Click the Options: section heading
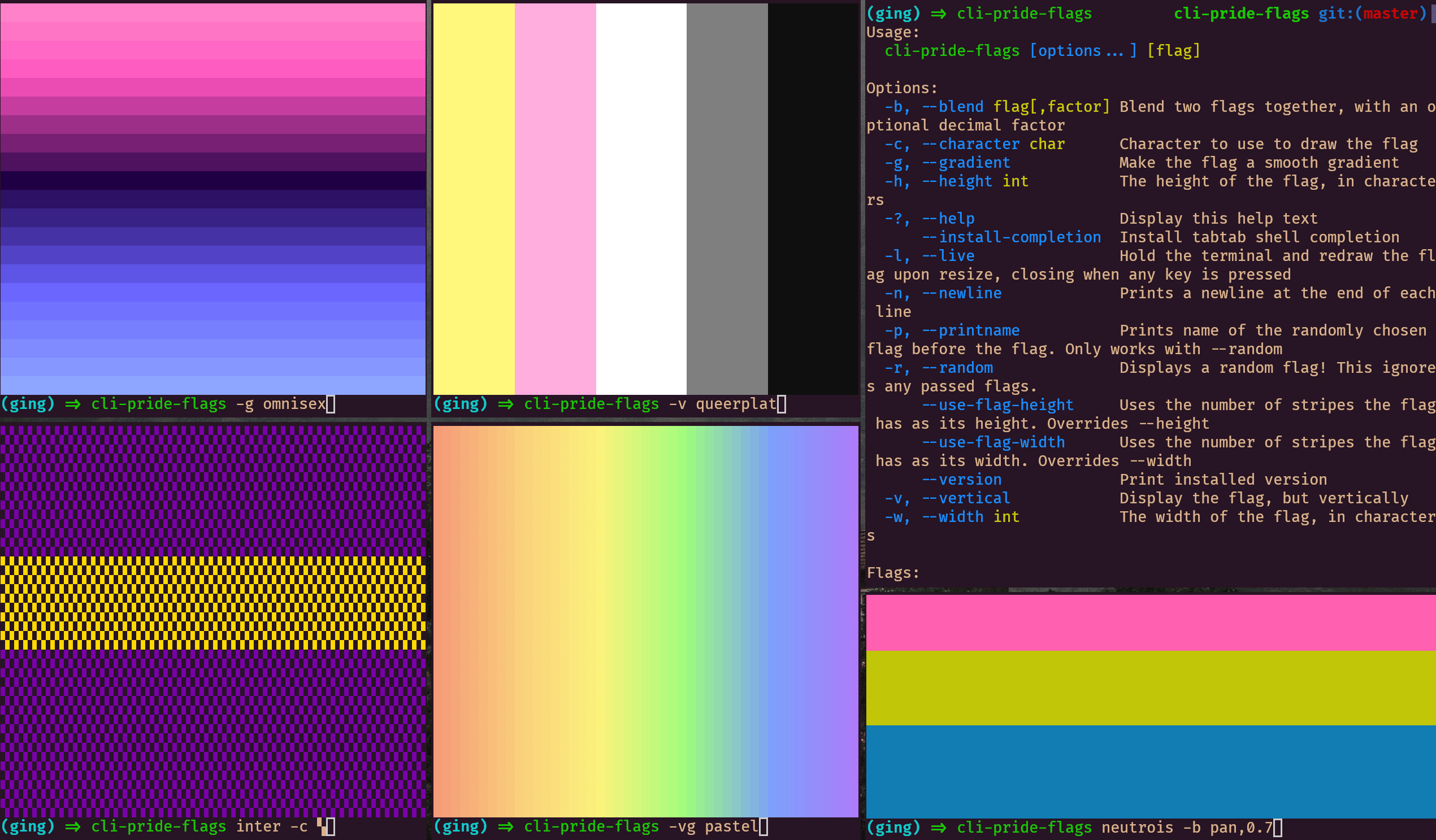 pyautogui.click(x=900, y=88)
